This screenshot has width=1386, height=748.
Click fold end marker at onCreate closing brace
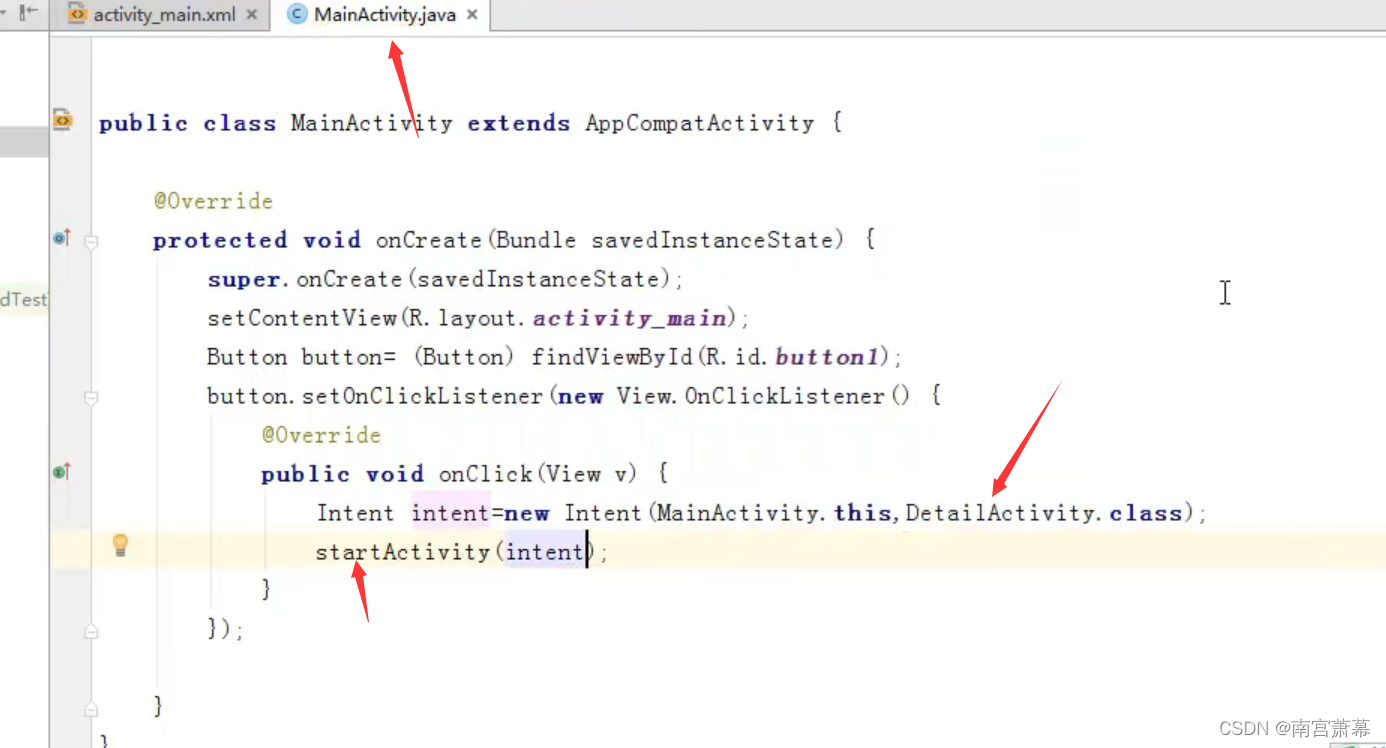click(x=91, y=710)
